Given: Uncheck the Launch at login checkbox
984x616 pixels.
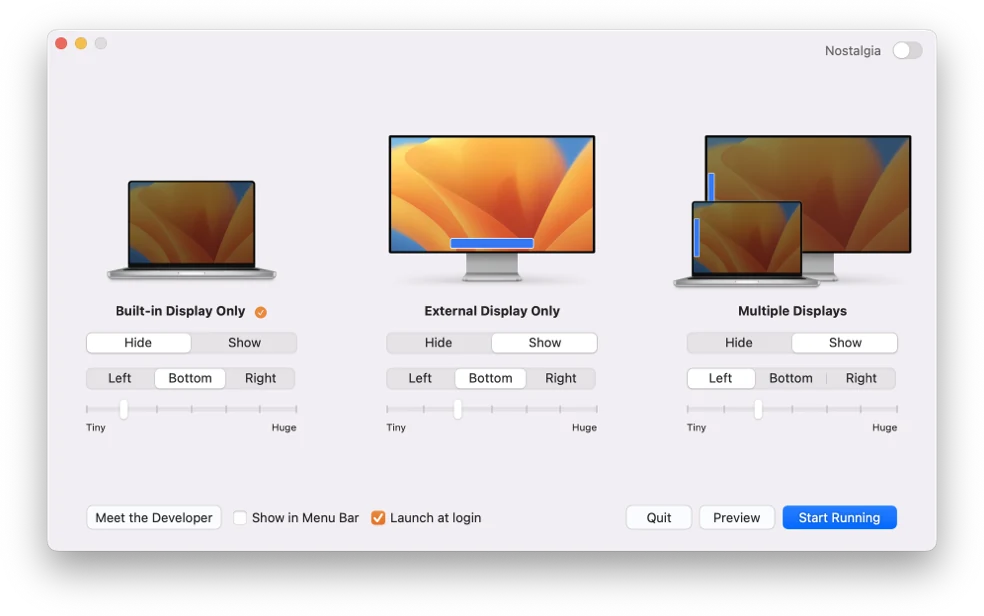Looking at the screenshot, I should click(x=378, y=518).
